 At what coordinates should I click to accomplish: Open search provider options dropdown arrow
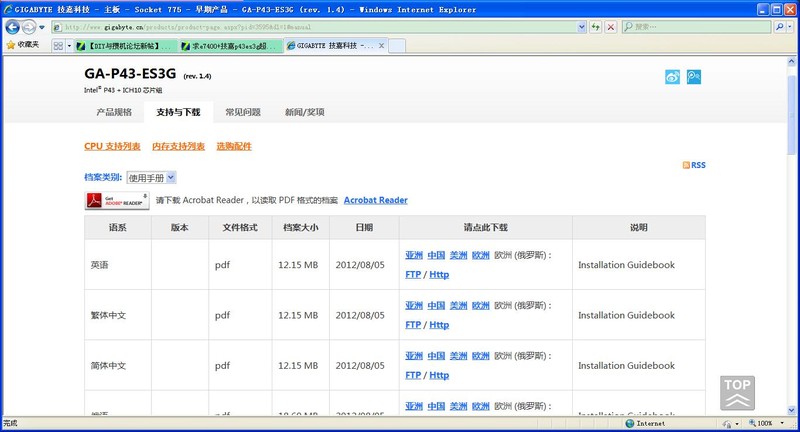(x=790, y=27)
